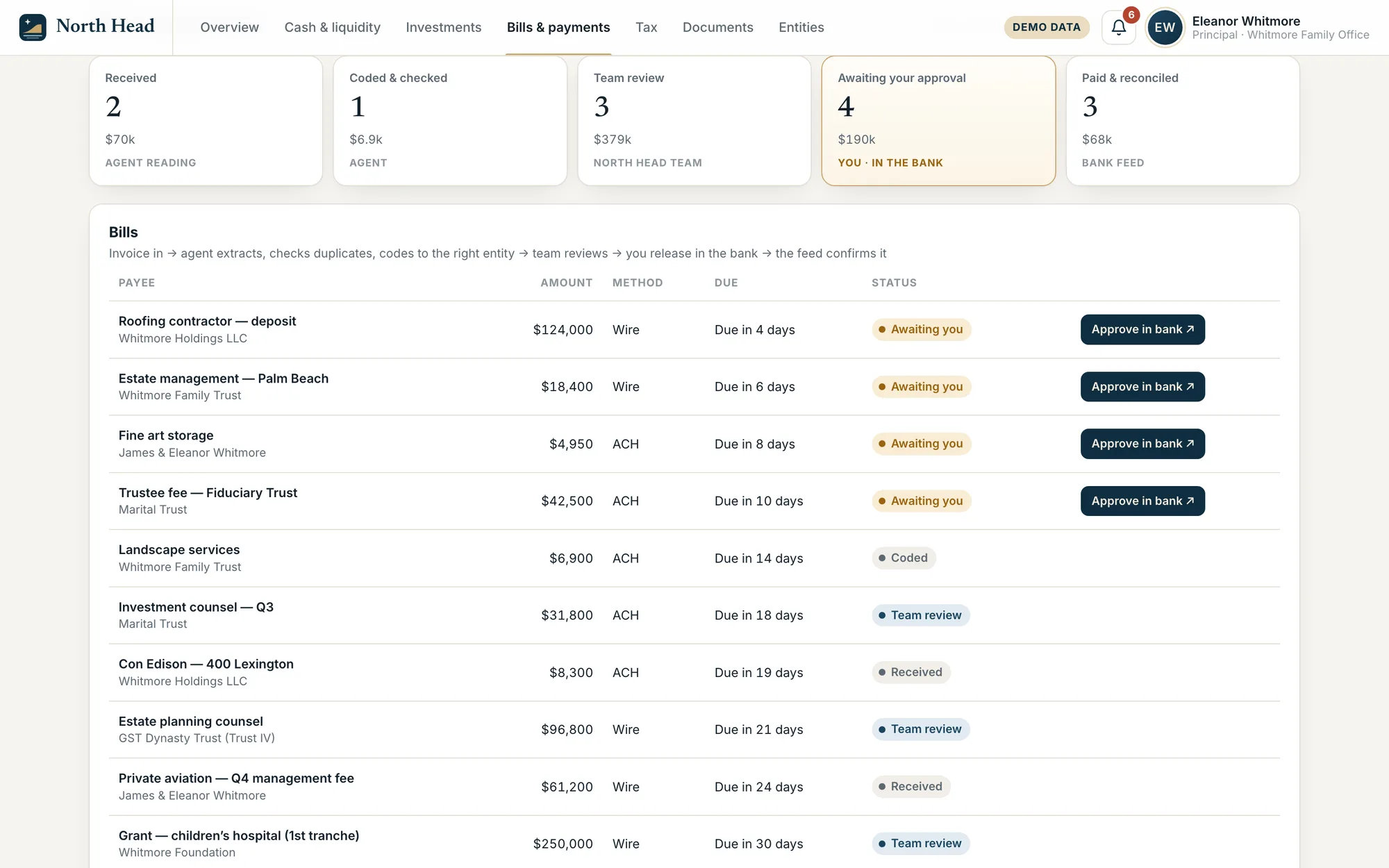The height and width of the screenshot is (868, 1389).
Task: Approve Trustee fee Fiduciary Trust in bank
Action: (1142, 501)
